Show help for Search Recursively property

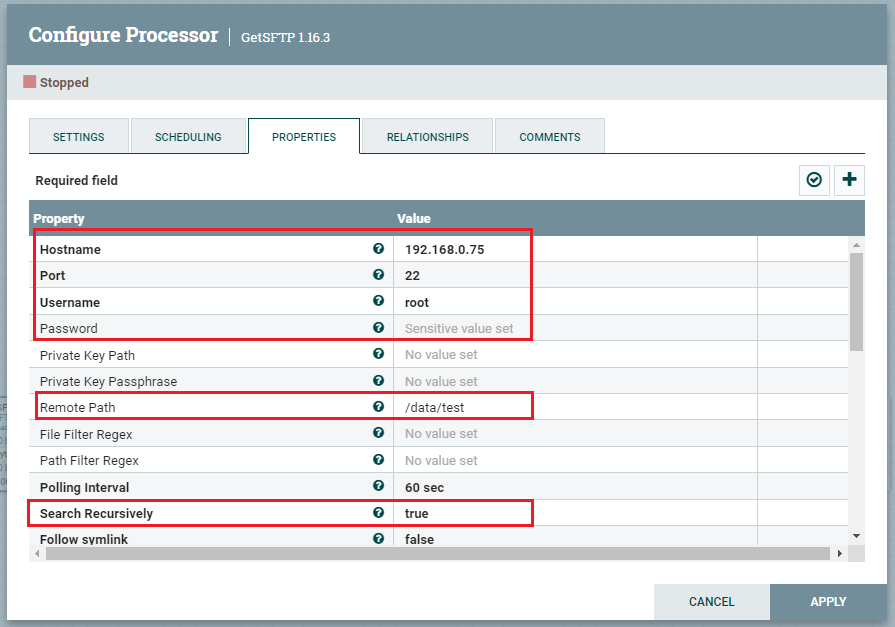378,513
